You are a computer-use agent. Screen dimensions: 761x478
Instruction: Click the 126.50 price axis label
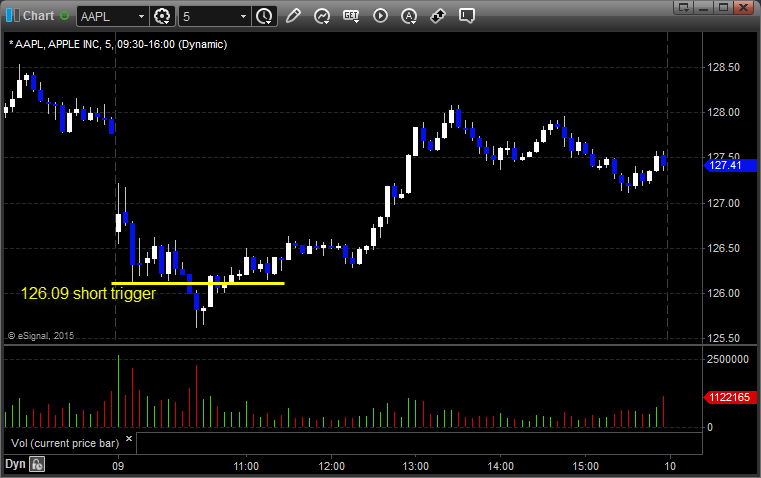point(724,248)
